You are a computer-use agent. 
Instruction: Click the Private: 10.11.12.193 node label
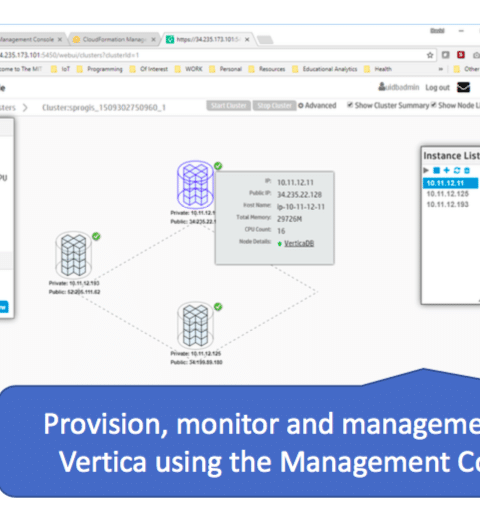[x=74, y=283]
